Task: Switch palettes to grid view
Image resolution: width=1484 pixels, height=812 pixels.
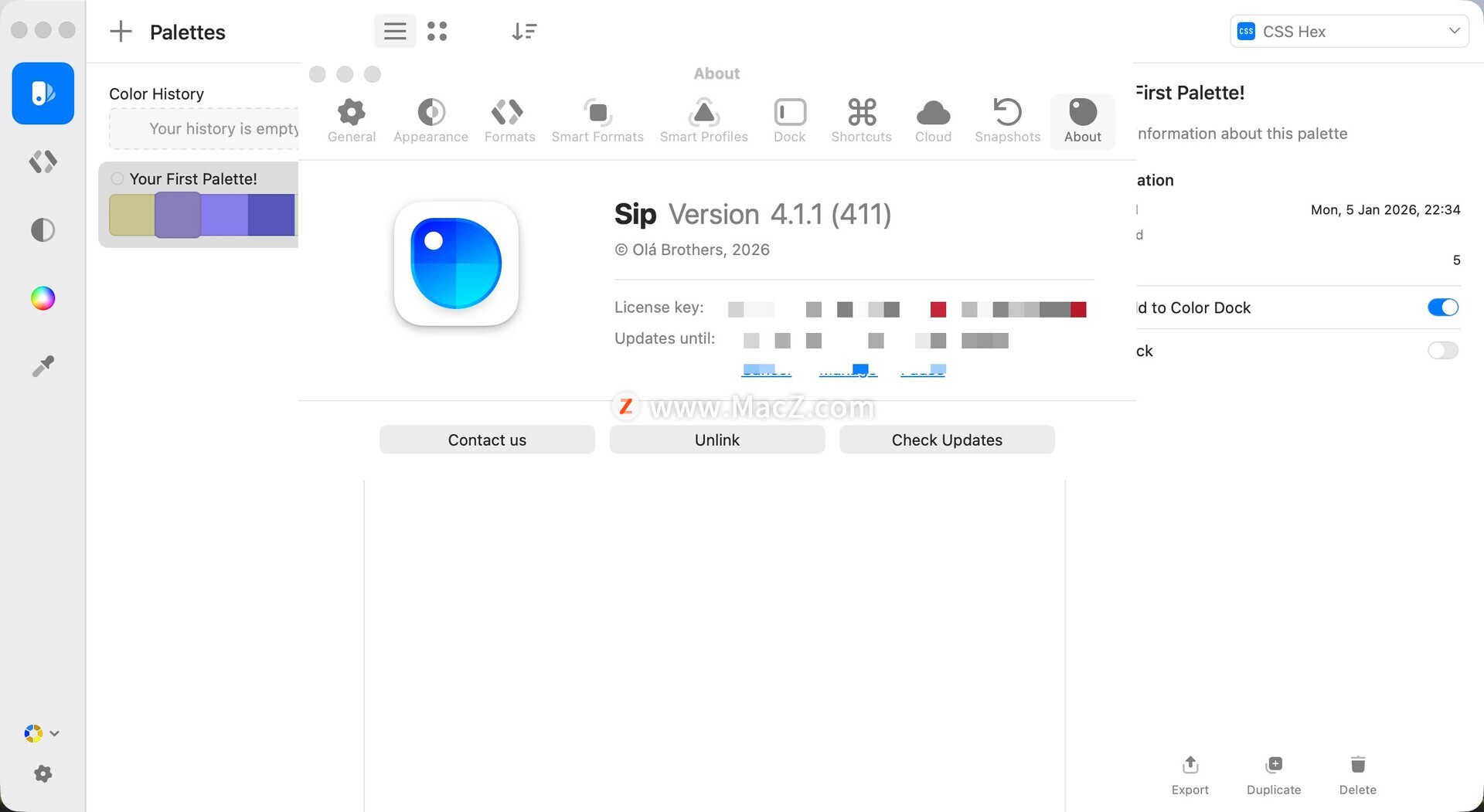Action: click(437, 32)
